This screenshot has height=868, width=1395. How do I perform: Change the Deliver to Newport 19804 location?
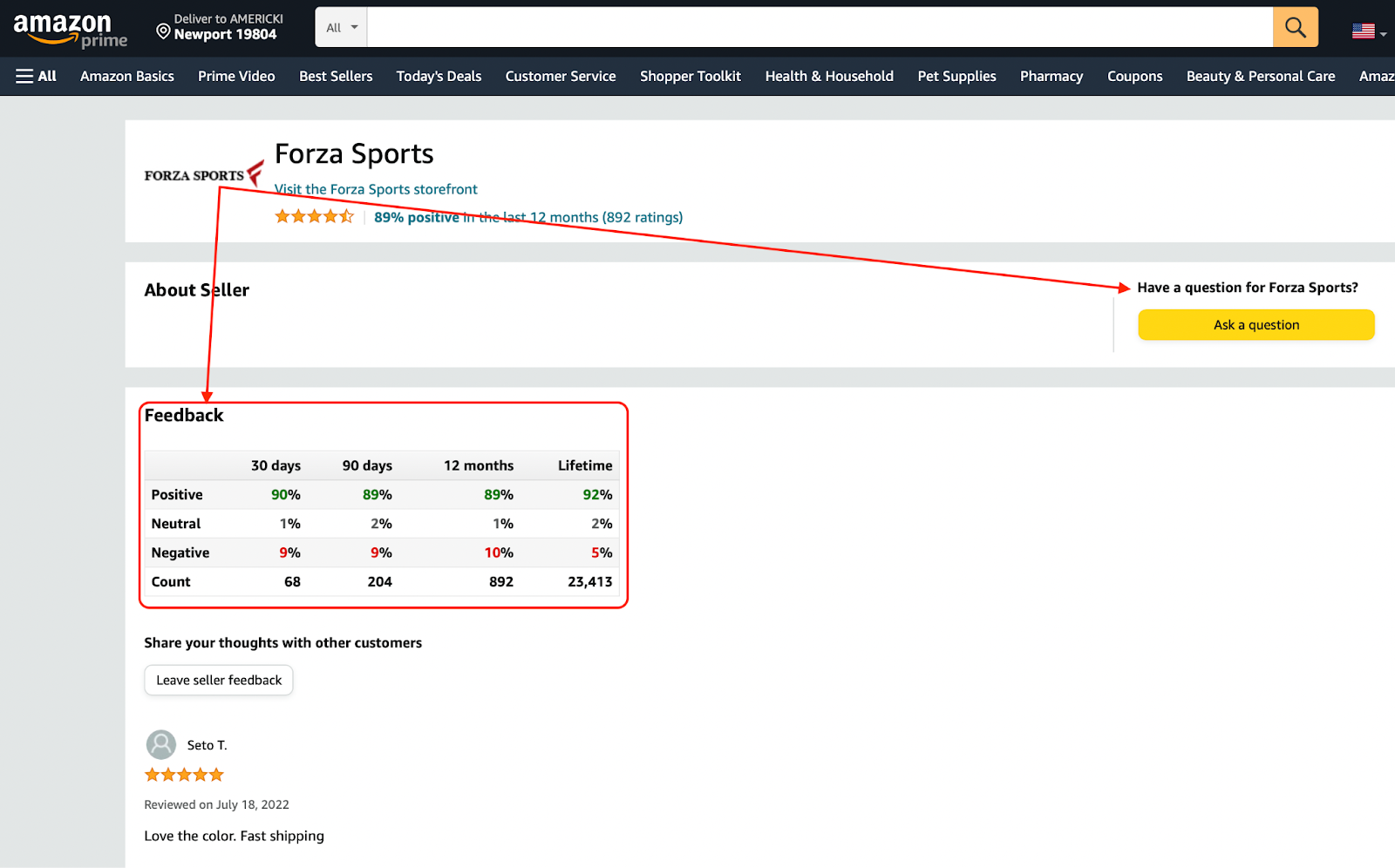(220, 27)
